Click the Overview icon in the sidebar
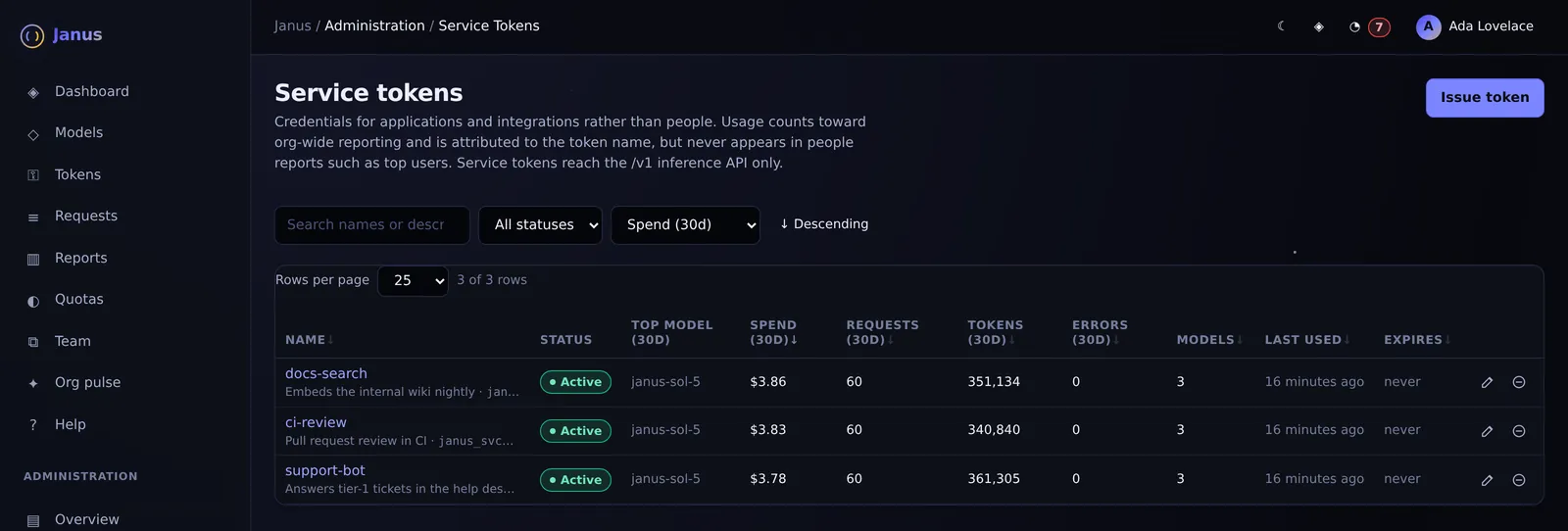The height and width of the screenshot is (531, 1568). (33, 521)
